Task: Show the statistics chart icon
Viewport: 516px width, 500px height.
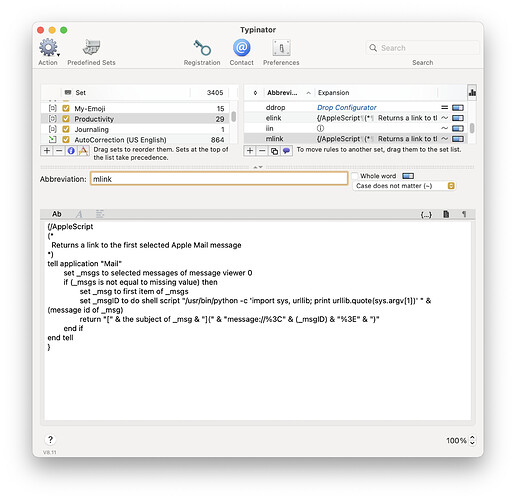Action: click(x=472, y=92)
